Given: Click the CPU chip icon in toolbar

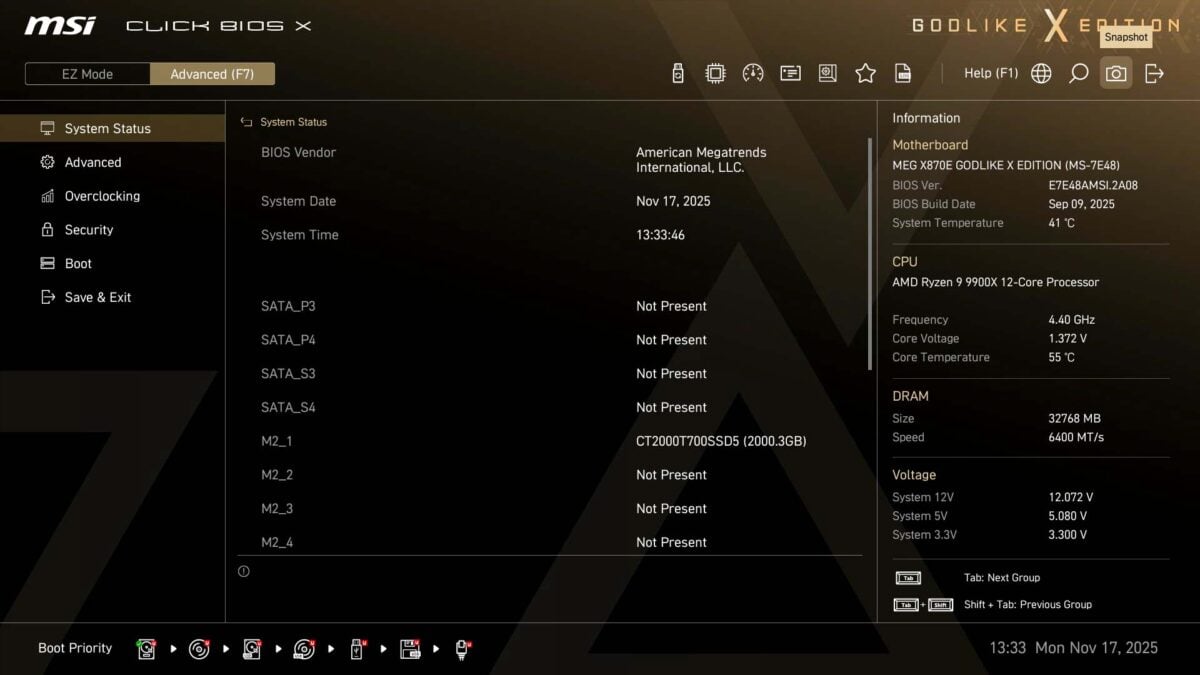Looking at the screenshot, I should pyautogui.click(x=715, y=73).
